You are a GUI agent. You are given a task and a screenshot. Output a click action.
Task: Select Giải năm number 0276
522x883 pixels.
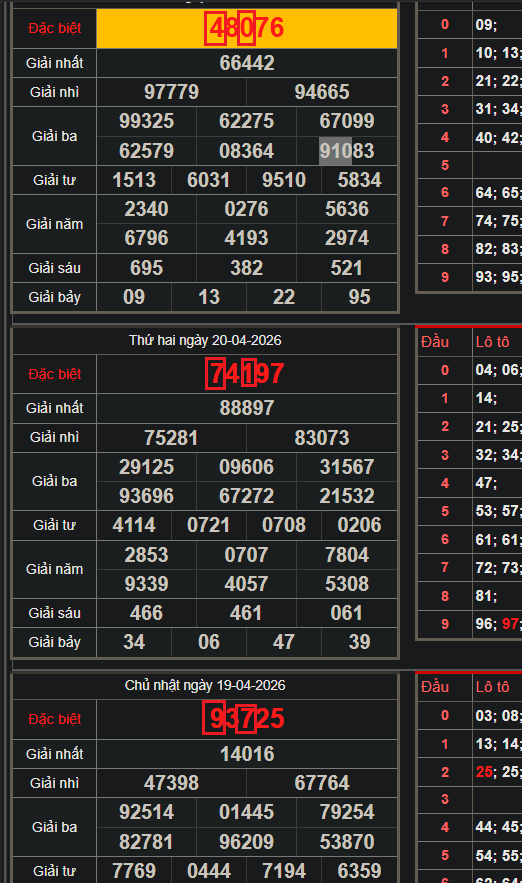coord(247,209)
